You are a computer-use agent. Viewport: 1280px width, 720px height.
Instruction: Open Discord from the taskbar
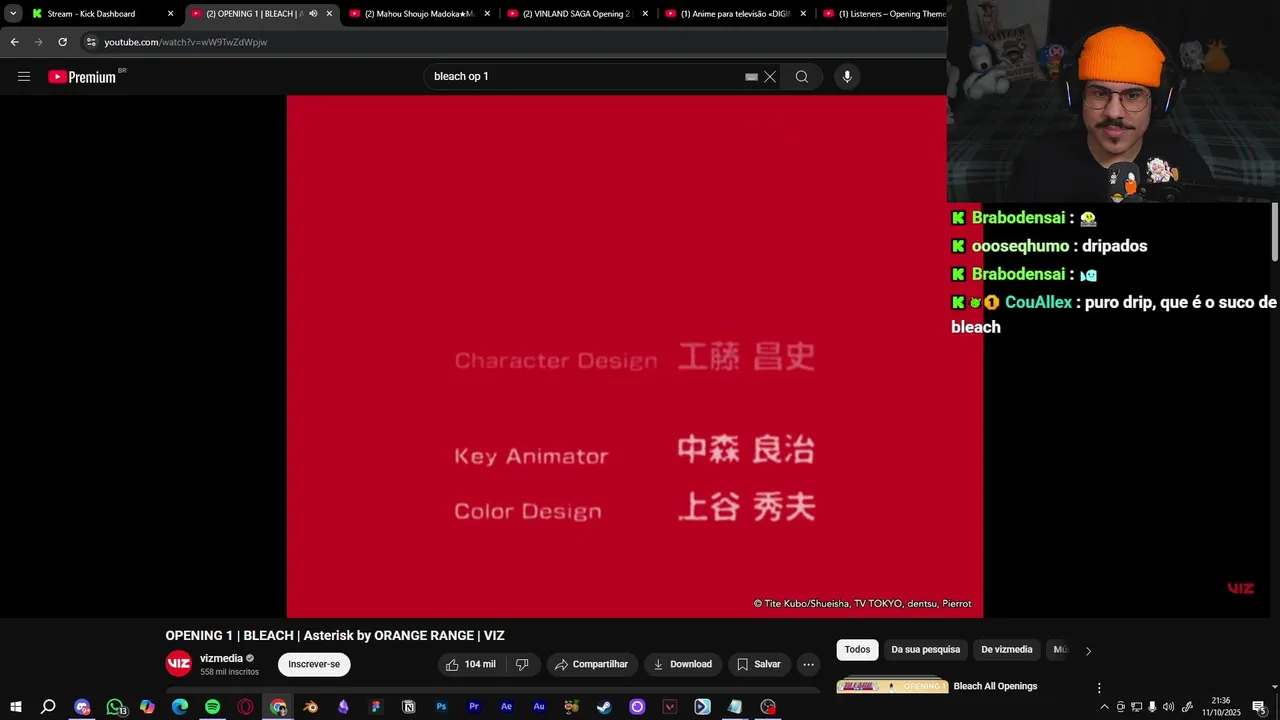[82, 707]
